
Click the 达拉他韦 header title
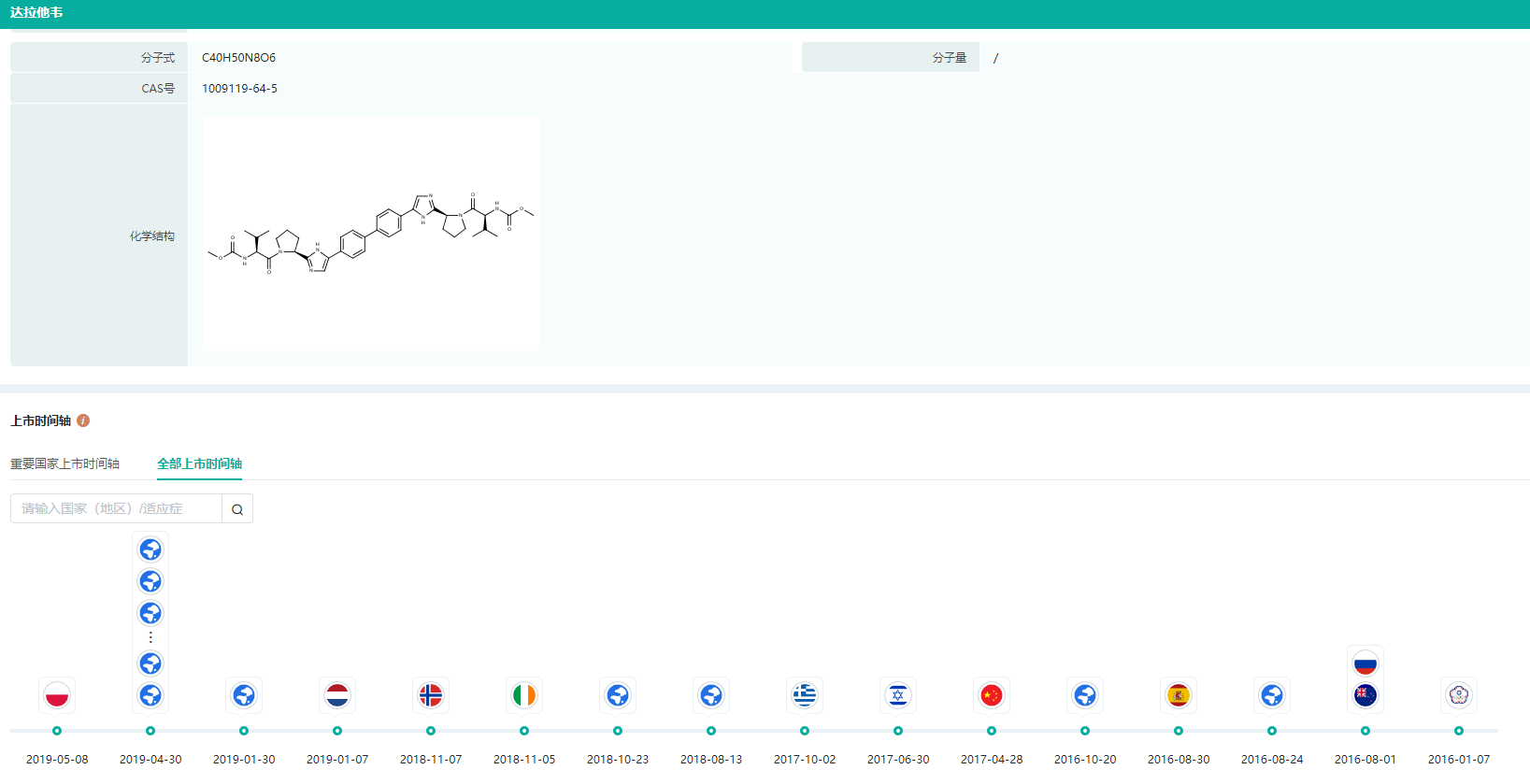(36, 13)
